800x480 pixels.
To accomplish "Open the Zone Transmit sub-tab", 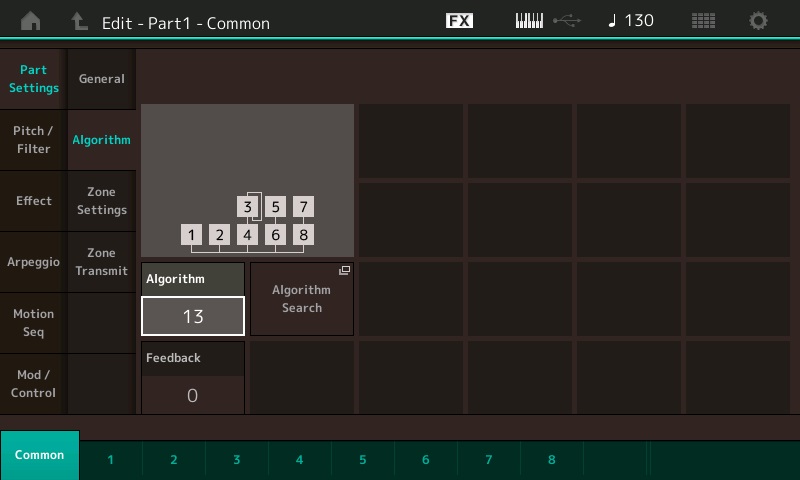I will pos(101,262).
